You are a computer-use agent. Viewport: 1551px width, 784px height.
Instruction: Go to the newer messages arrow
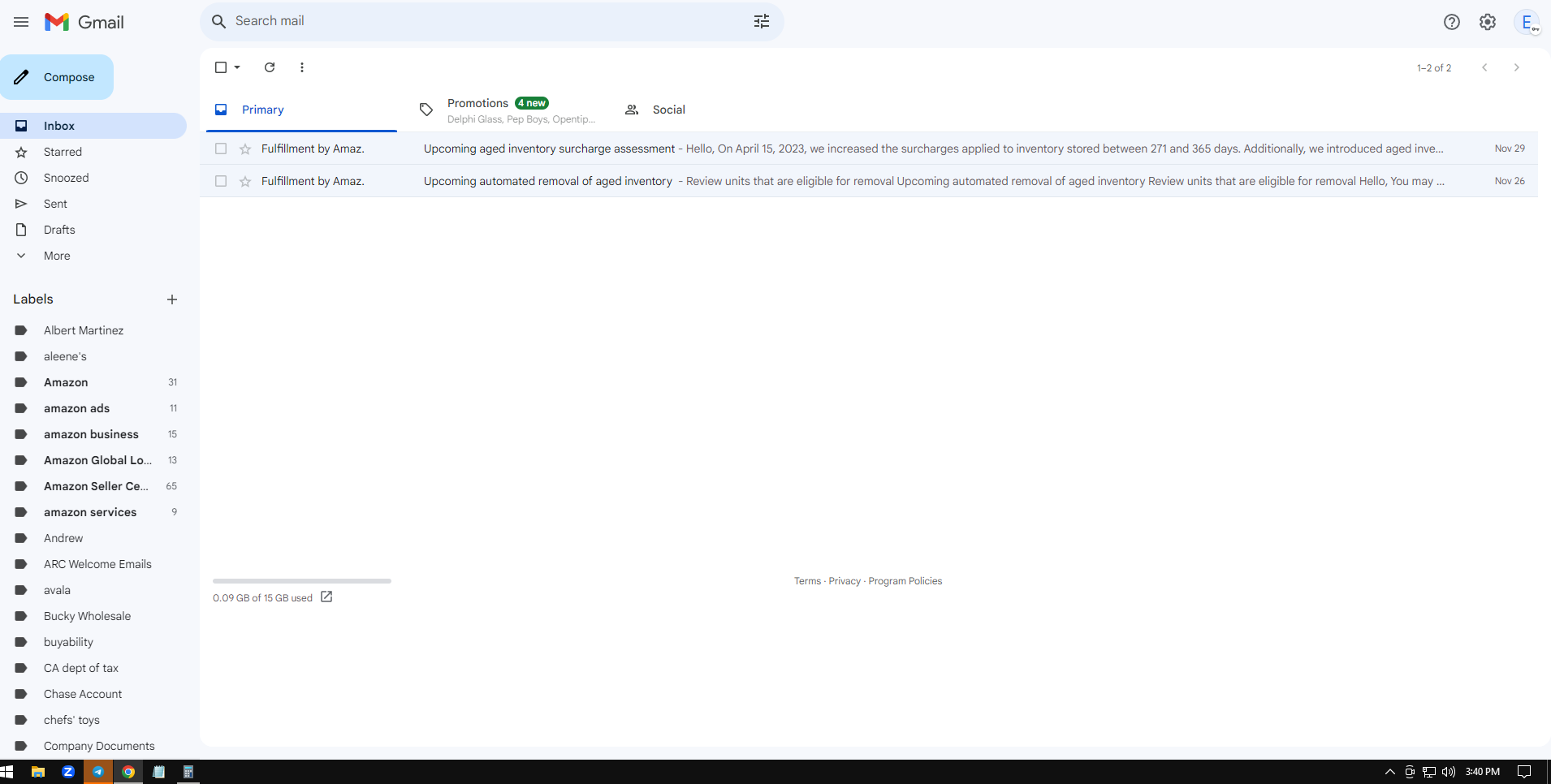pyautogui.click(x=1484, y=67)
